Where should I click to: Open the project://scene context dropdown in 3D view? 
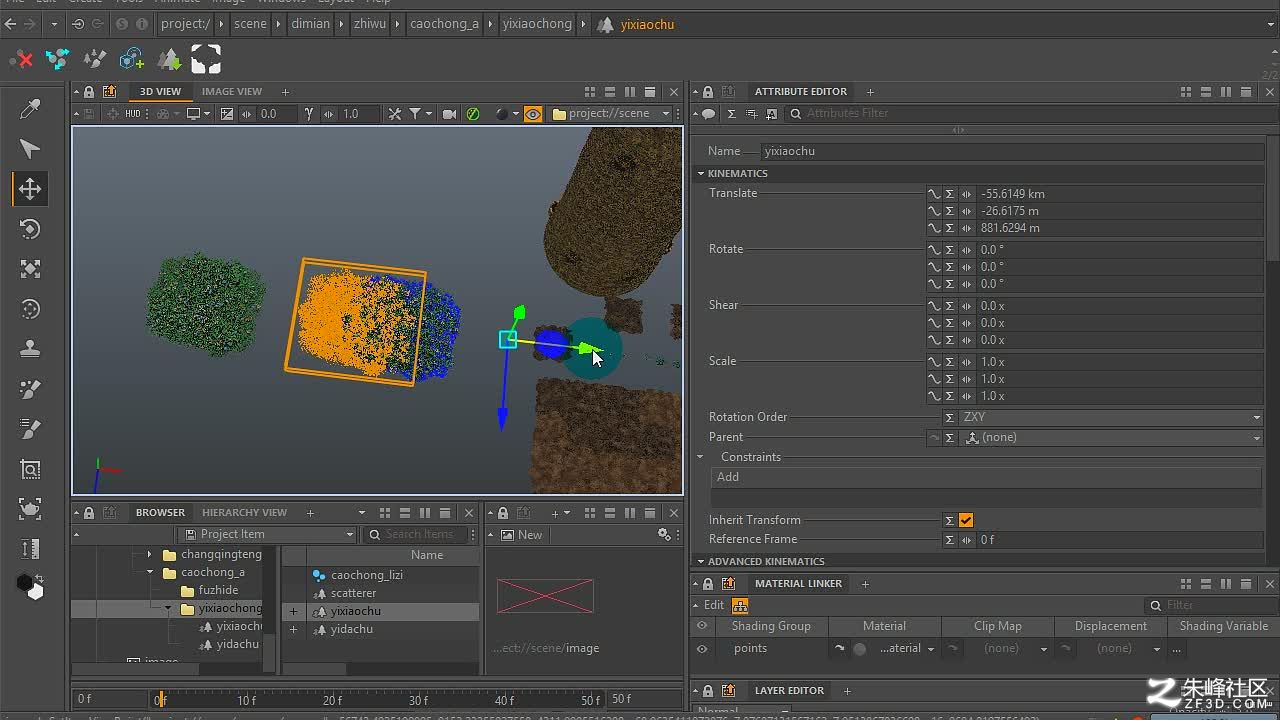(x=611, y=114)
